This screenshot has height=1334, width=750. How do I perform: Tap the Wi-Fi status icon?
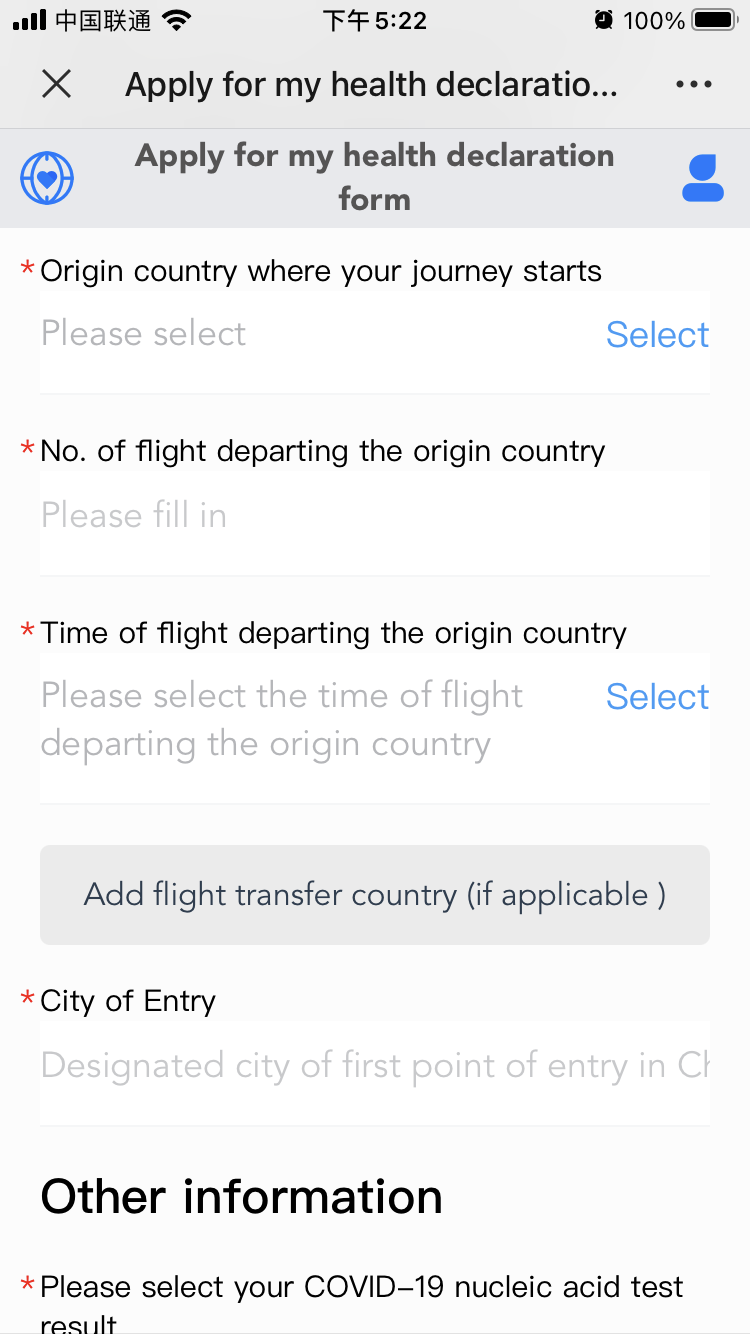pyautogui.click(x=177, y=20)
